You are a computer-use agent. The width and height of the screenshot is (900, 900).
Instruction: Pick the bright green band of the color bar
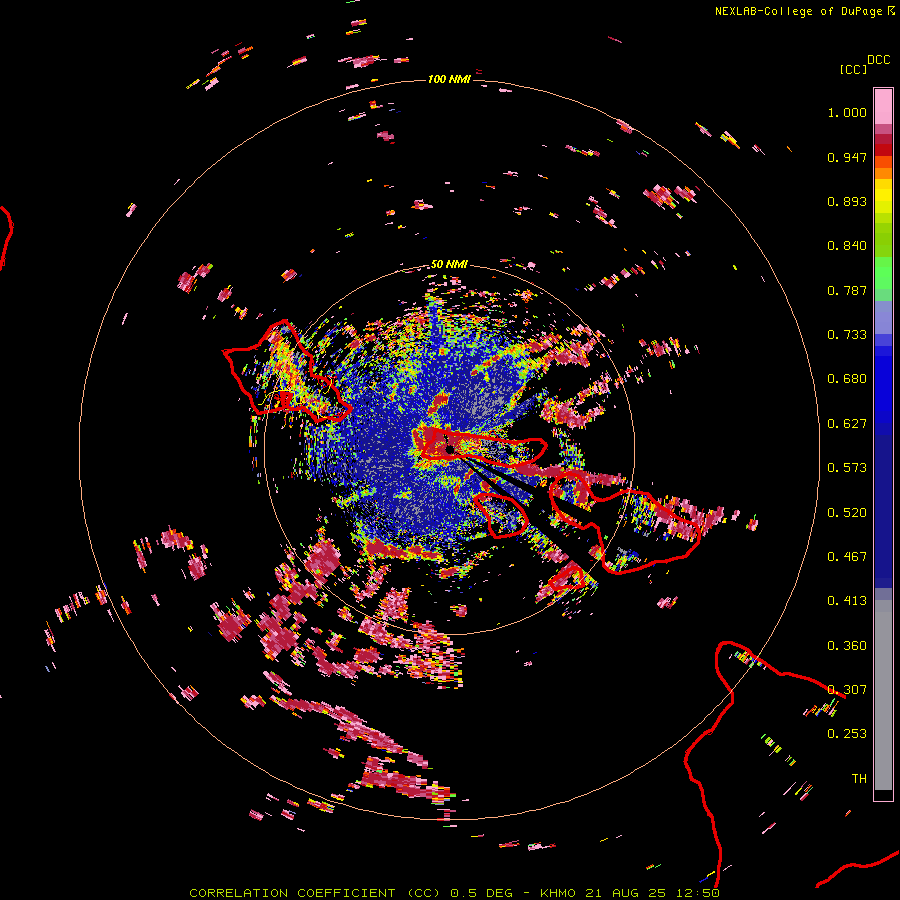[x=883, y=273]
